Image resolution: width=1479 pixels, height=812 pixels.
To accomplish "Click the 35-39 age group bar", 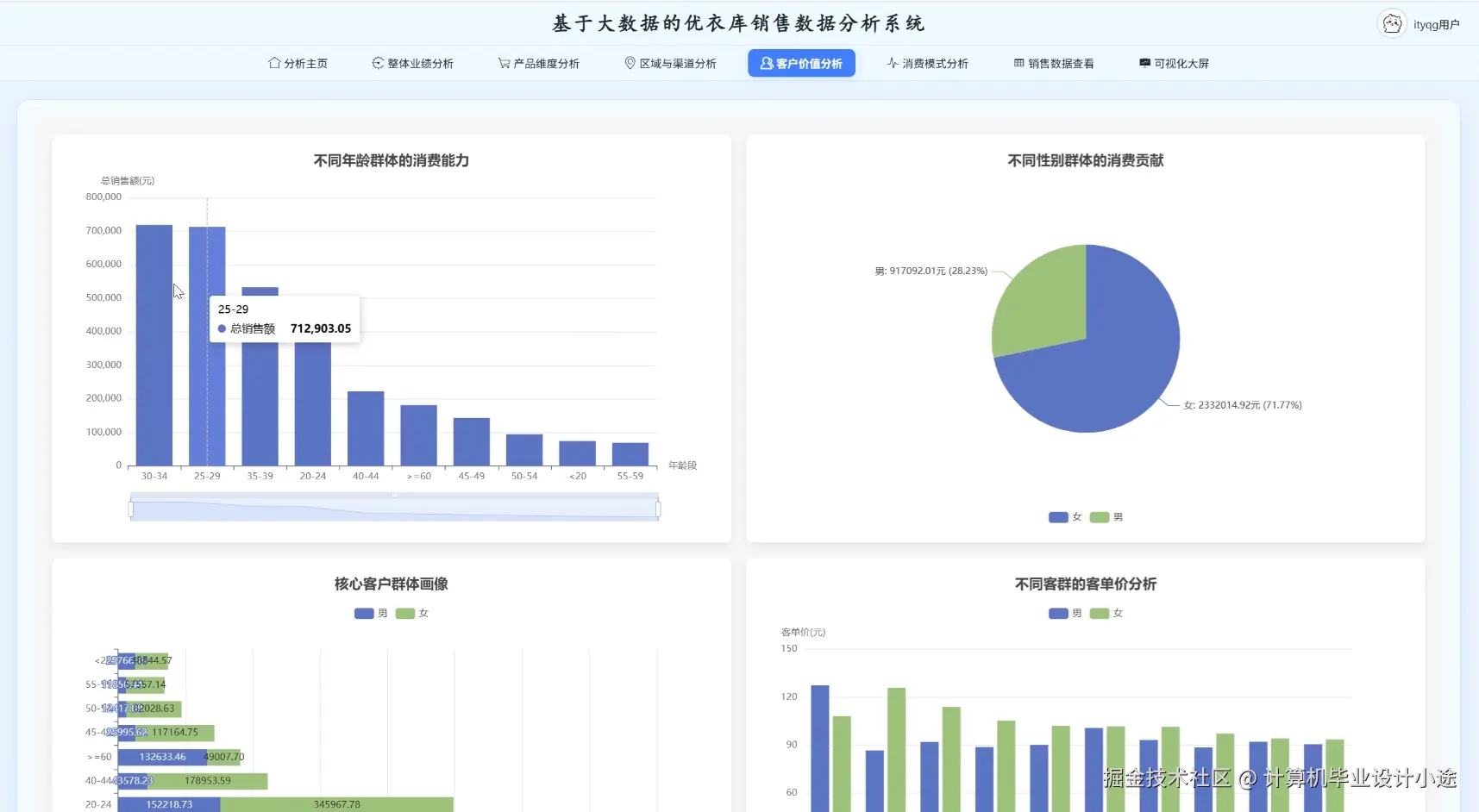I will [x=260, y=377].
